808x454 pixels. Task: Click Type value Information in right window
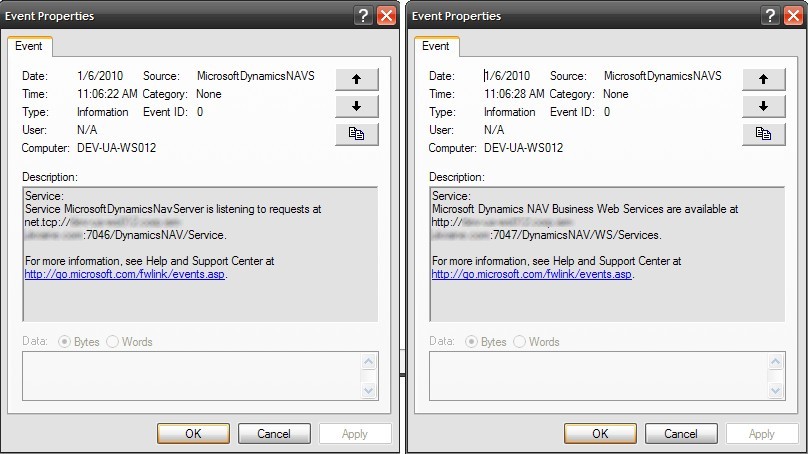coord(510,112)
